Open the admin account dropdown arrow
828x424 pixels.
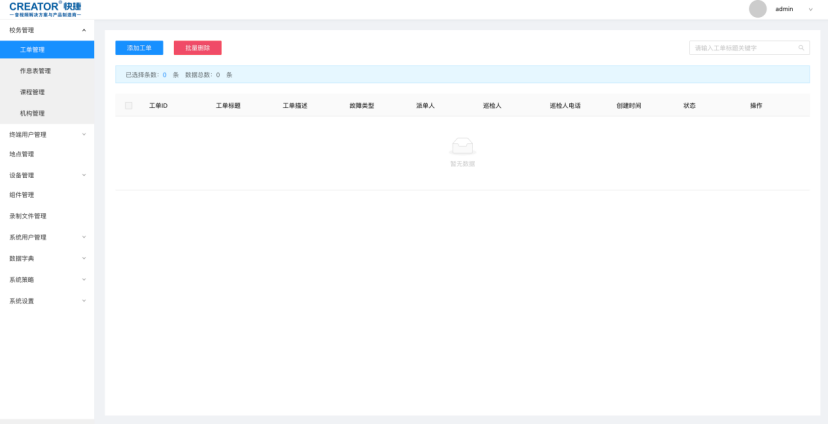point(809,9)
